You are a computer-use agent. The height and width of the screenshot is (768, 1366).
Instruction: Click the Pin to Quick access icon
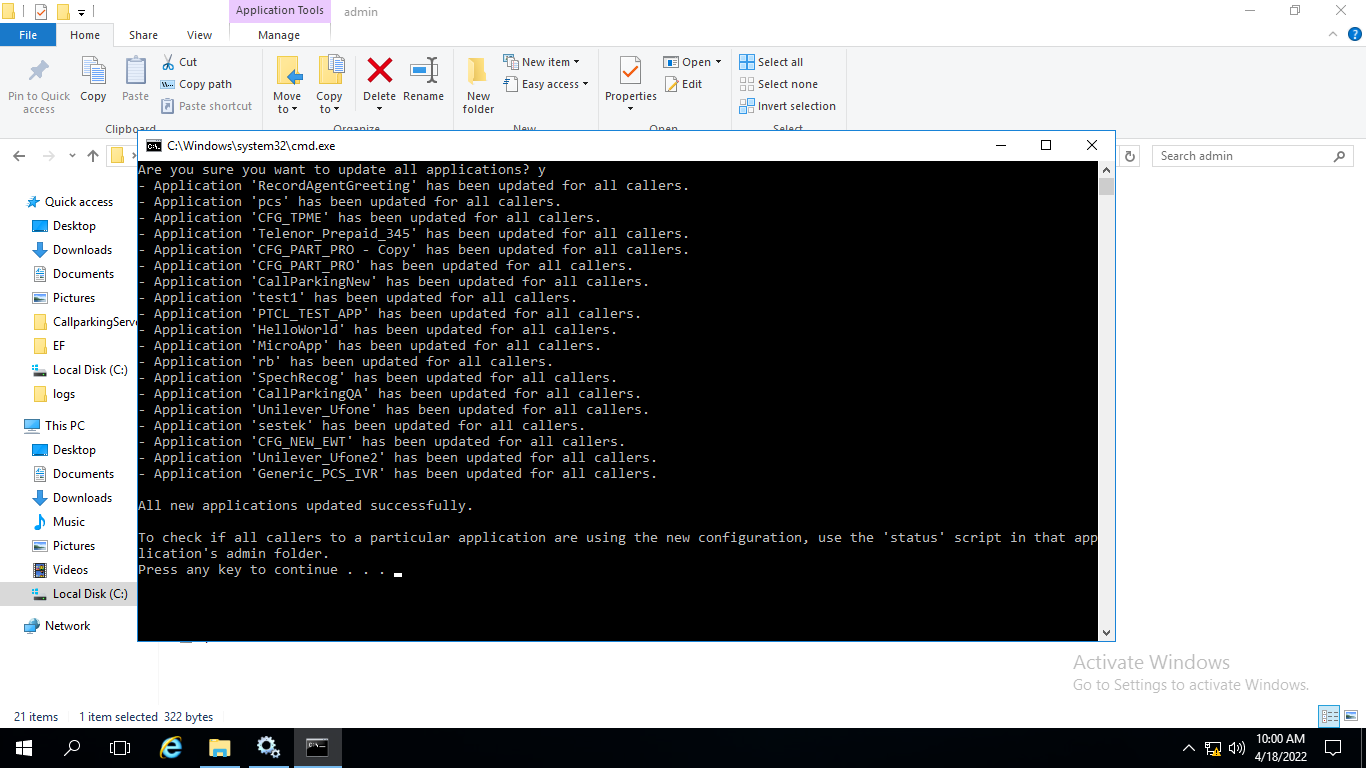tap(38, 80)
